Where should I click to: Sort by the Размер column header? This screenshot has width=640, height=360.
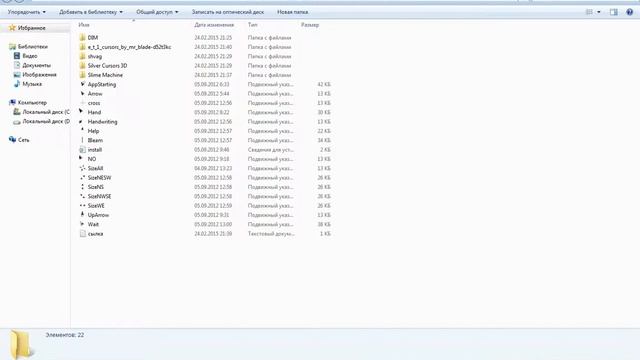click(x=310, y=25)
